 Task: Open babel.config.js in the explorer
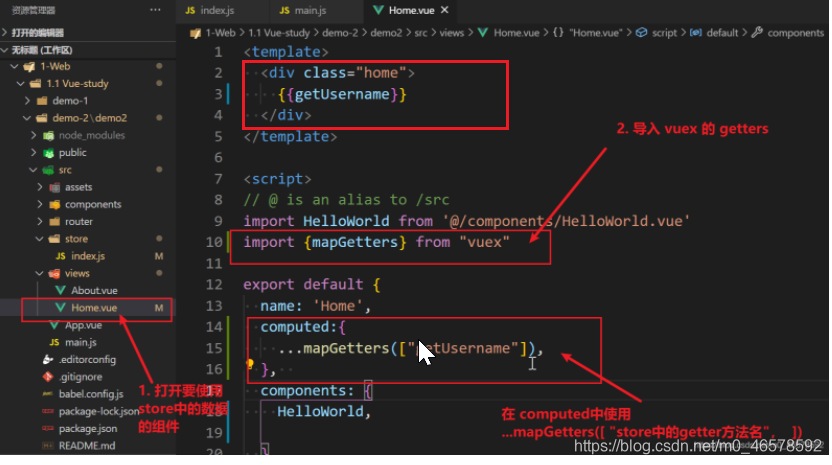coord(91,394)
